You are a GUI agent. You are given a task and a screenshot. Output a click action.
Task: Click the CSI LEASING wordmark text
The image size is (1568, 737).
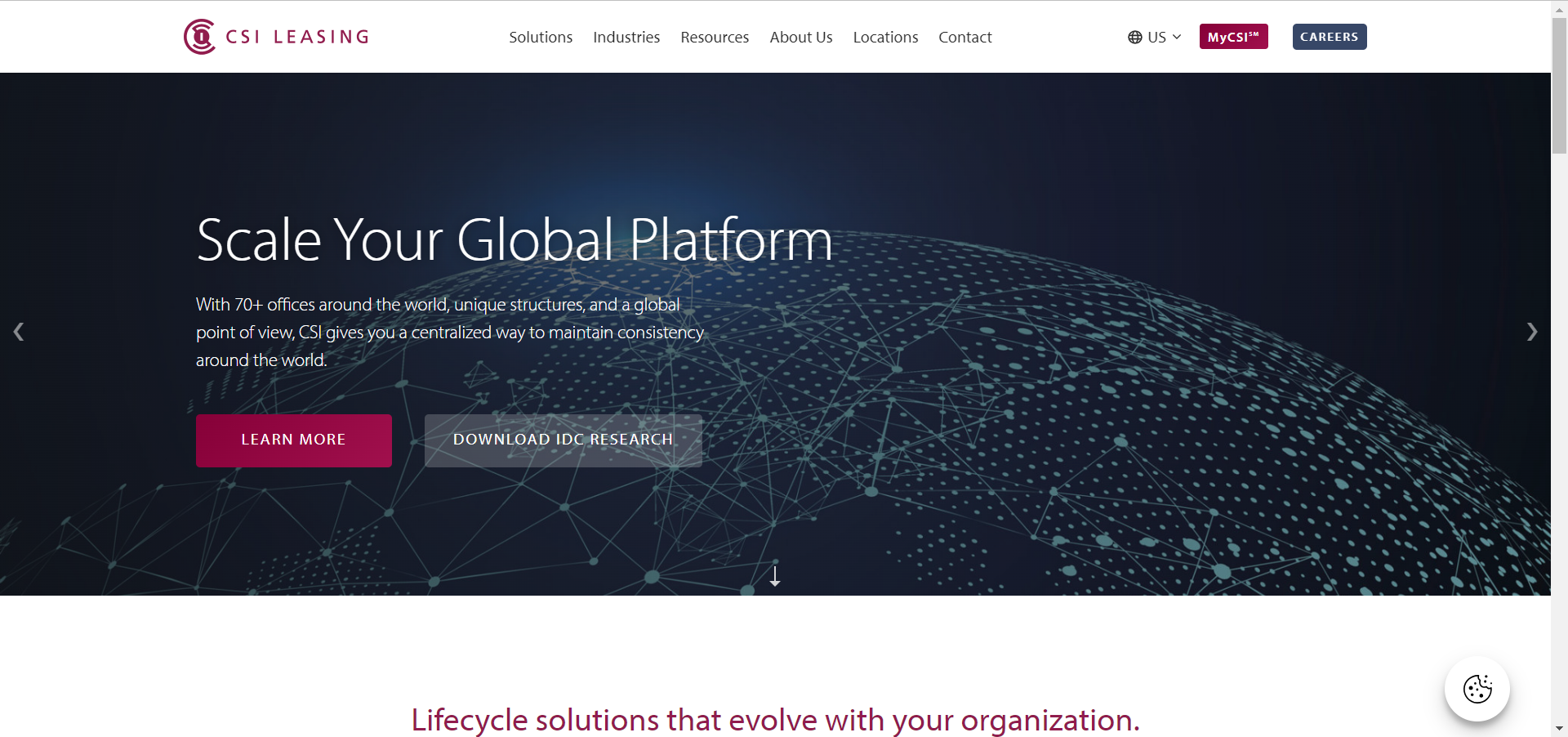tap(297, 37)
